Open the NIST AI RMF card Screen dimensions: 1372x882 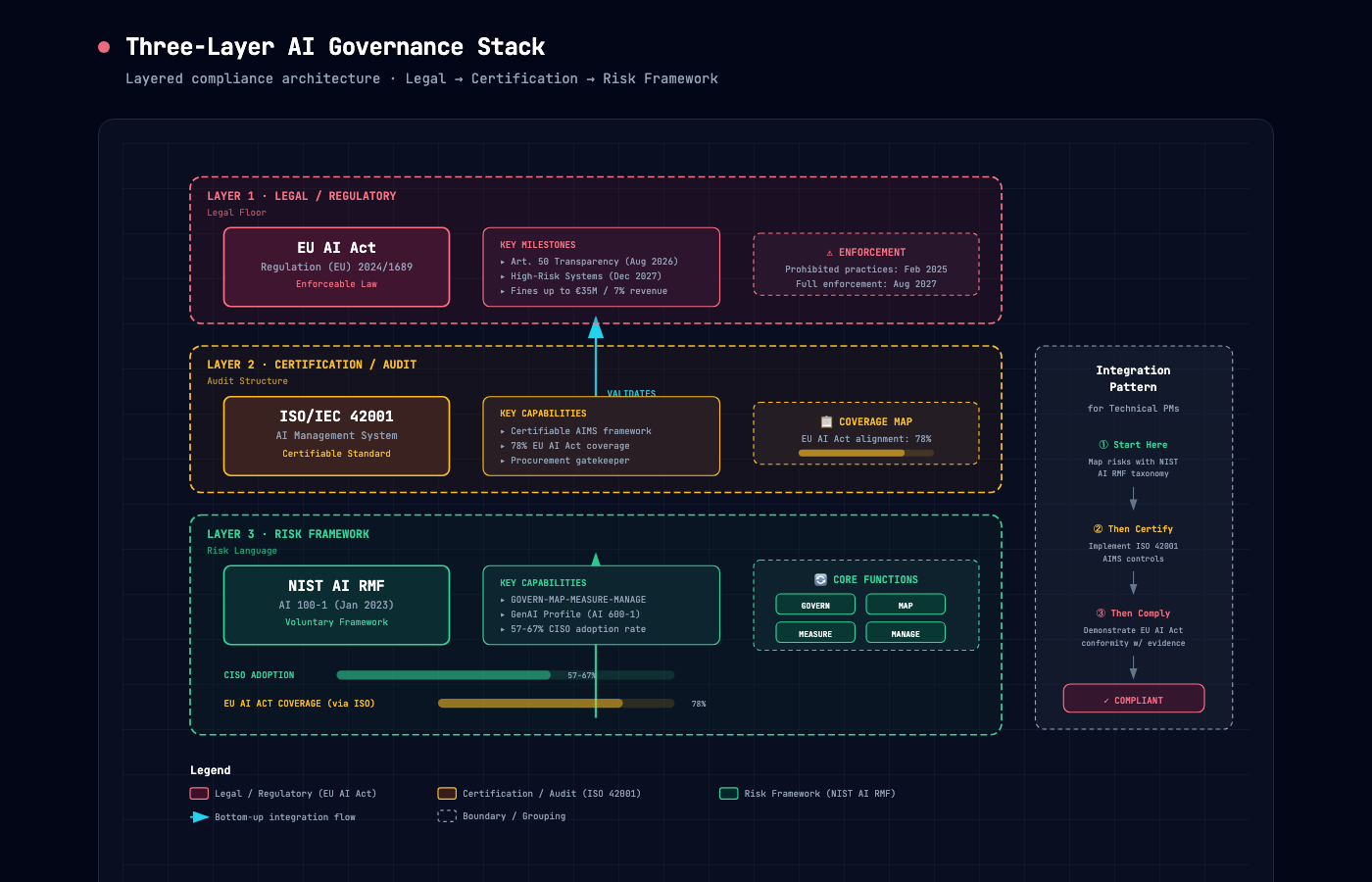click(337, 605)
